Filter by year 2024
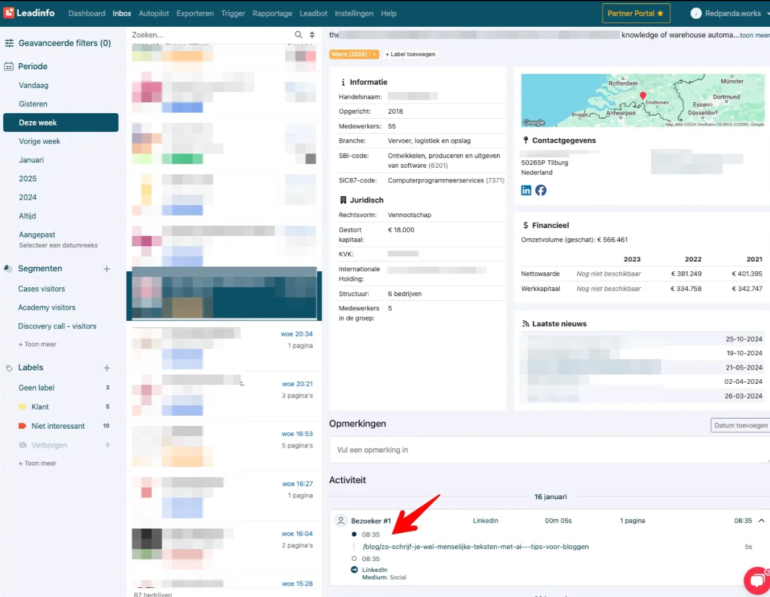The height and width of the screenshot is (597, 770). tap(28, 197)
